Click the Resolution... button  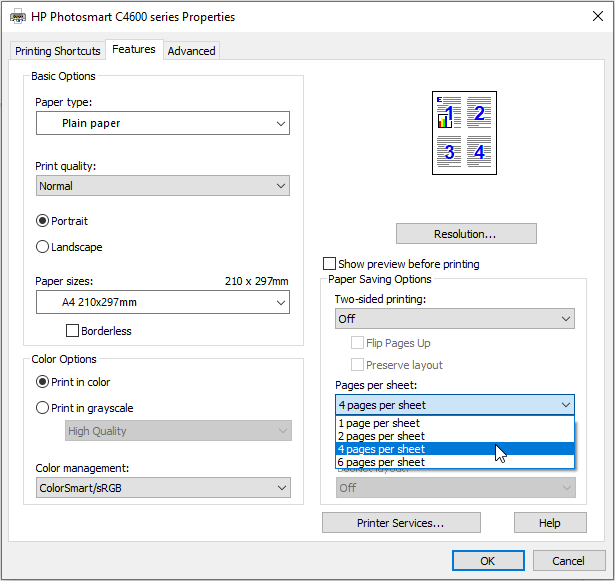(466, 234)
